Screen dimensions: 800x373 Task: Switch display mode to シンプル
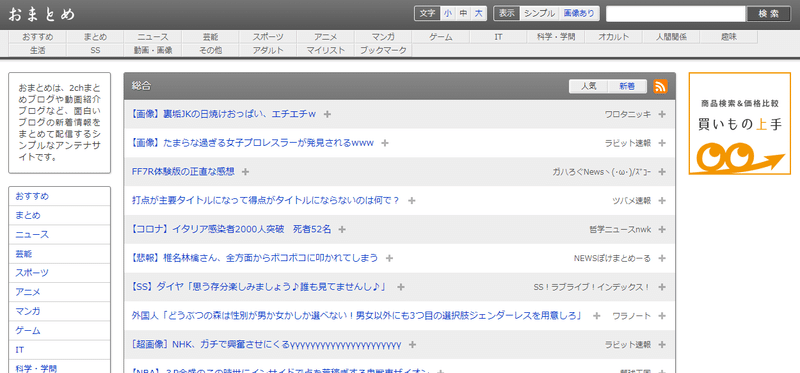539,14
